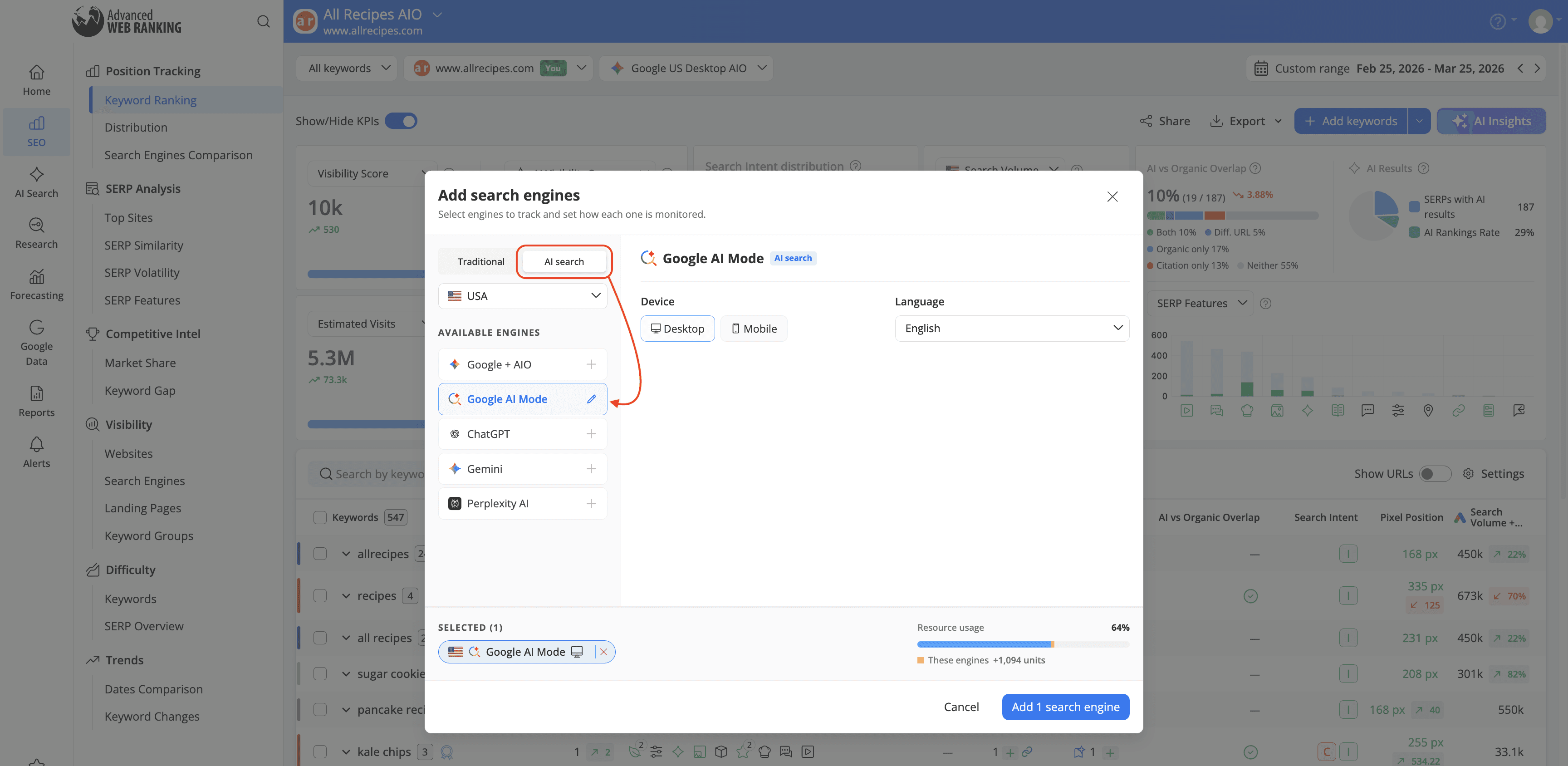This screenshot has height=766, width=1568.
Task: Open the Research sidebar section
Action: 36,234
